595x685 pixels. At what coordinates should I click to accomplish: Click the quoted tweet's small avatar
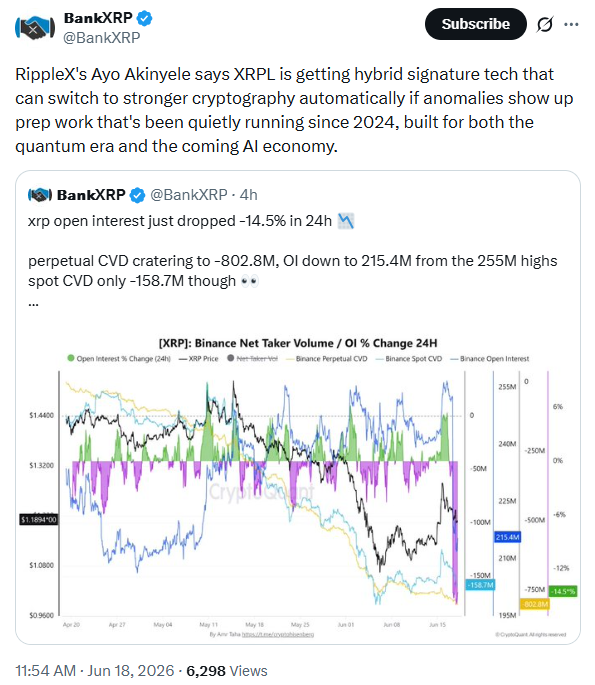click(40, 195)
